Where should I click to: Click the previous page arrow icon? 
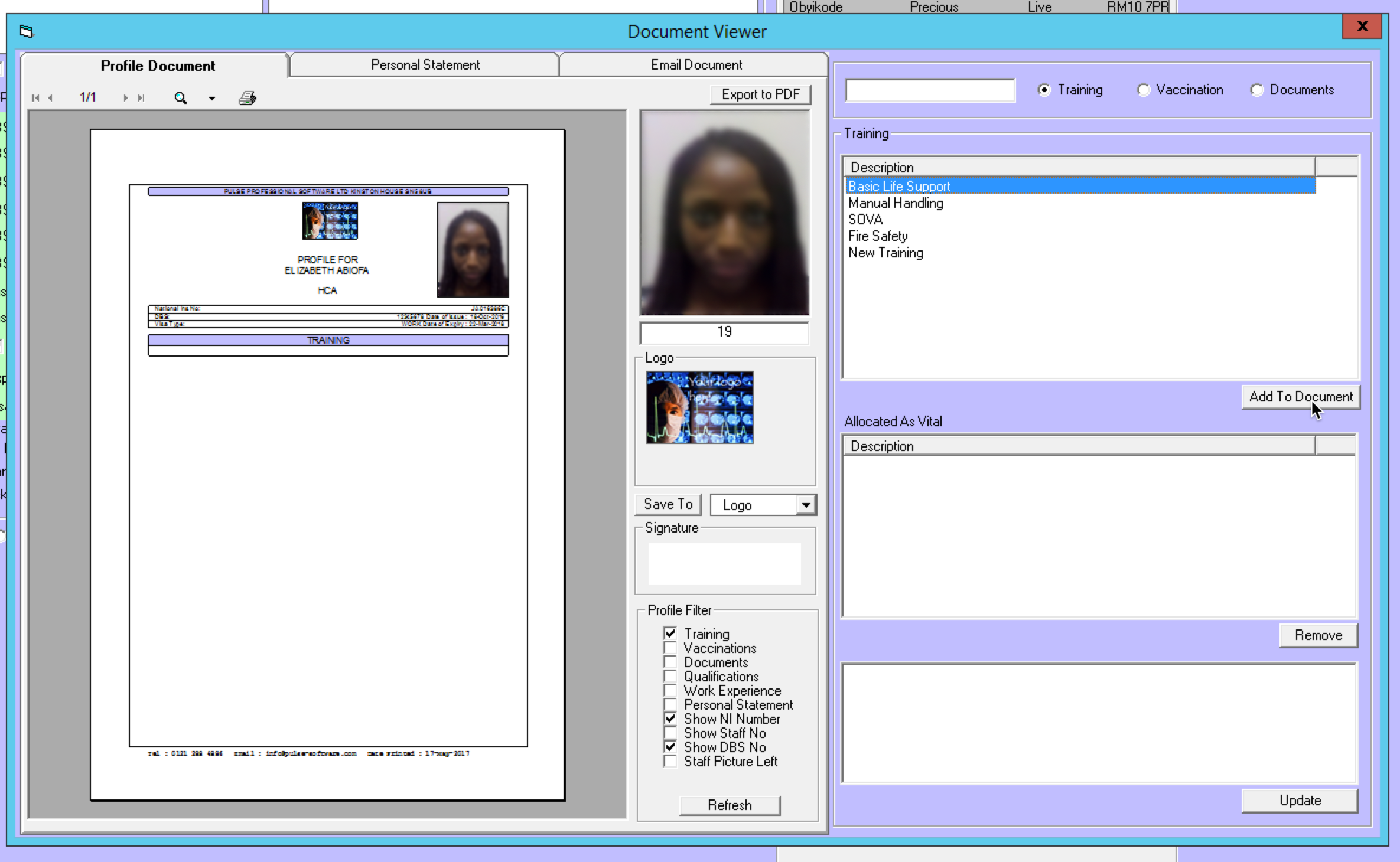[x=51, y=98]
